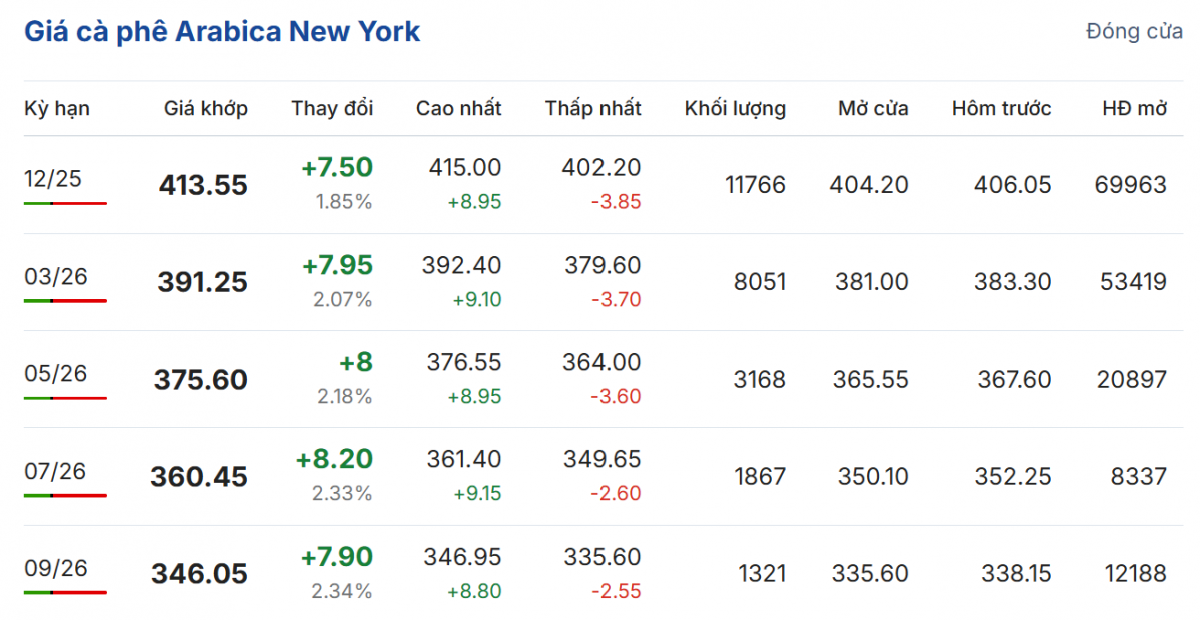The height and width of the screenshot is (620, 1200).
Task: Click the range bar under 09/26
Action: tap(65, 592)
